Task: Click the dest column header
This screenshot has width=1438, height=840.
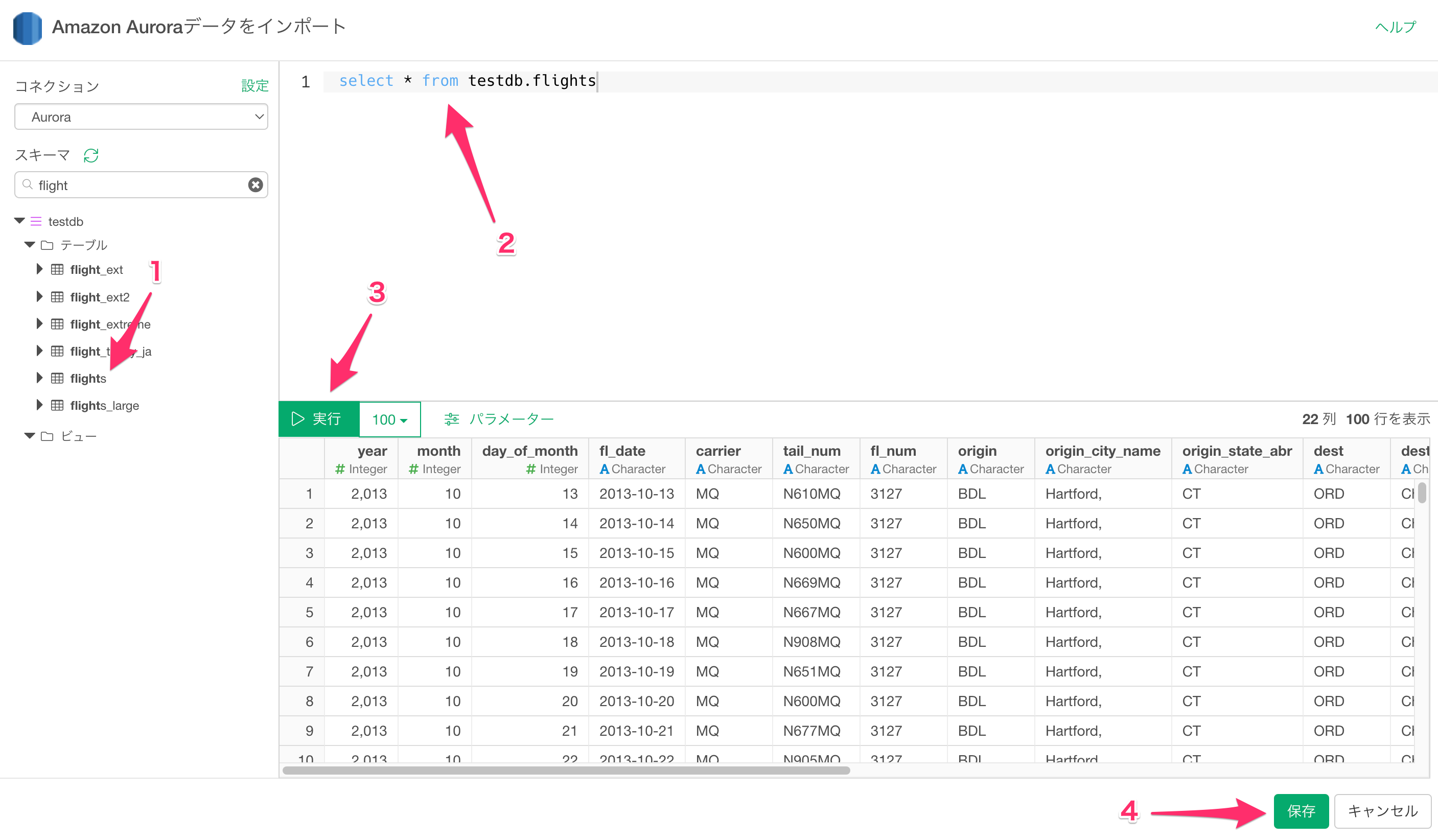Action: pos(1347,459)
